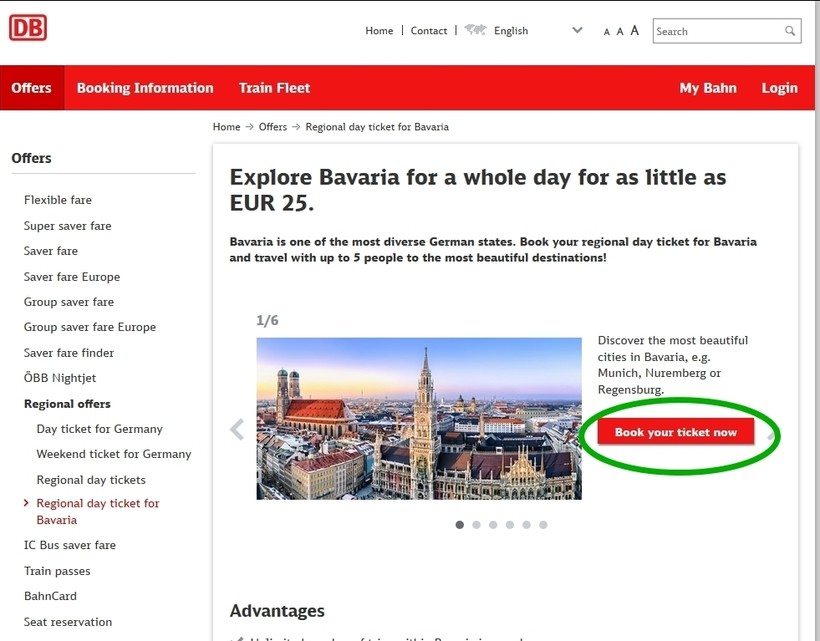The width and height of the screenshot is (820, 641).
Task: Jump to last carousel slide dot
Action: coord(543,524)
